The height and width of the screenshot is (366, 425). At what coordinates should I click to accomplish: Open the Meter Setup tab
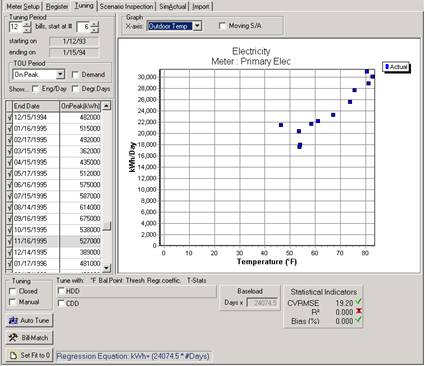23,6
